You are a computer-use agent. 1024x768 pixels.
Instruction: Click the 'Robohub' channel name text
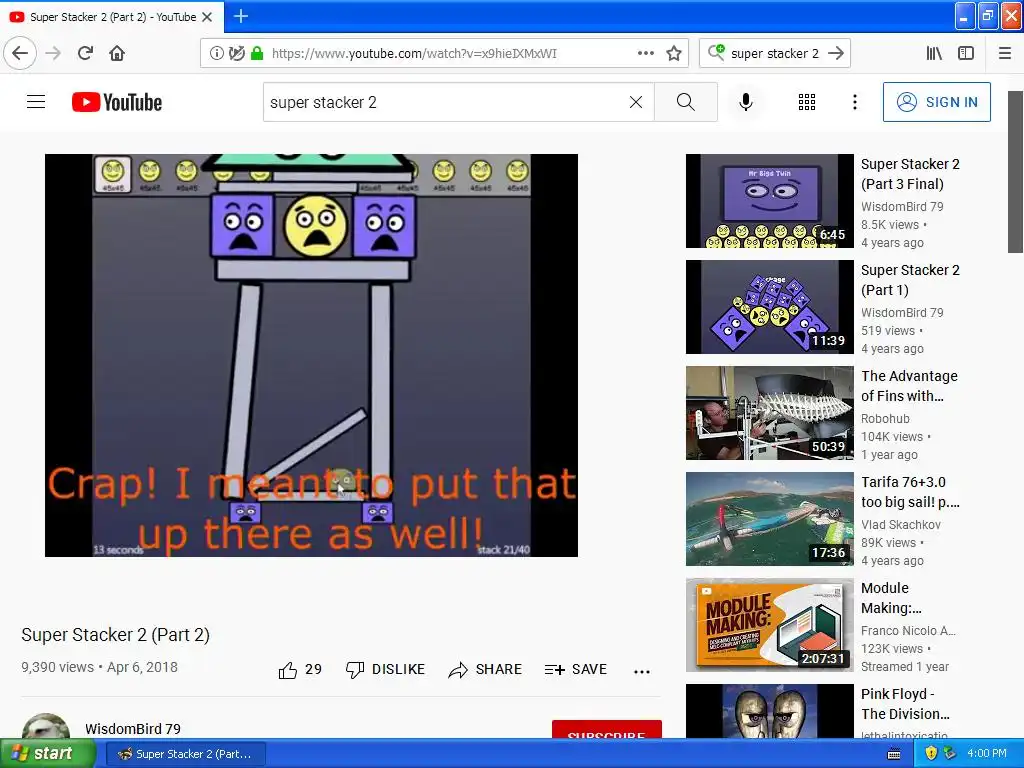(885, 419)
